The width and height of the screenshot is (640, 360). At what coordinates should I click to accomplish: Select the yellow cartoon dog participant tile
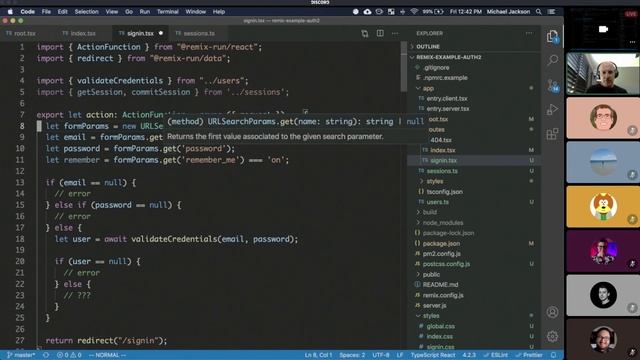point(603,207)
